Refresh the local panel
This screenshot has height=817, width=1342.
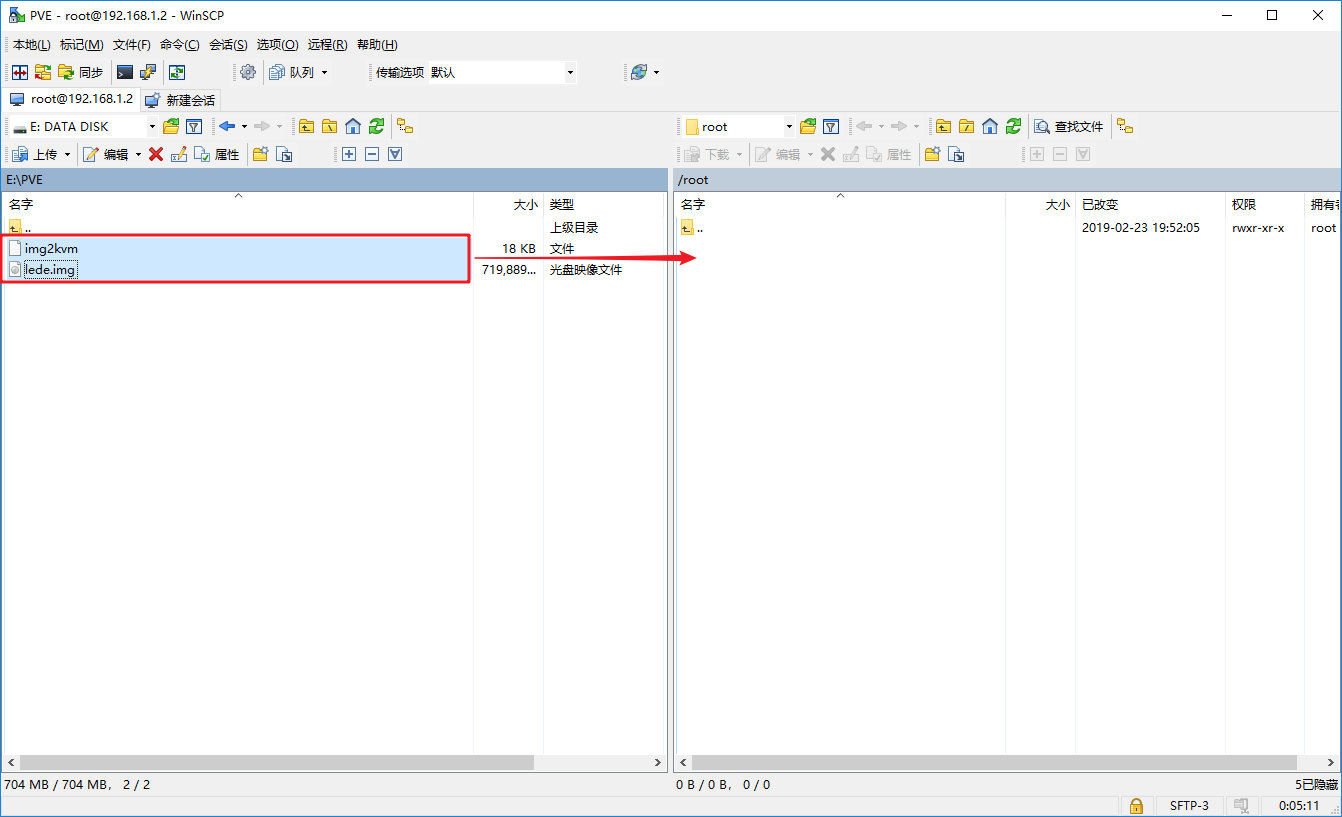(376, 127)
